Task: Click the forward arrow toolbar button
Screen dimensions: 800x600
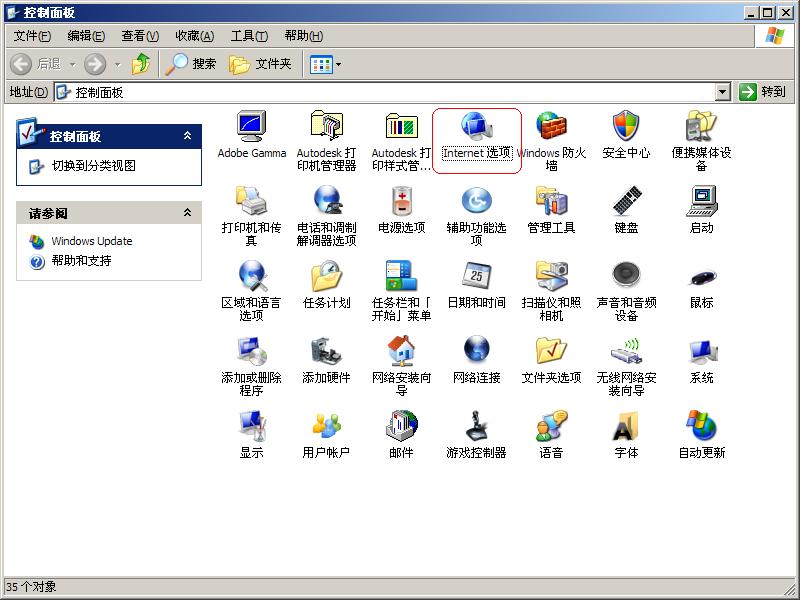Action: [x=95, y=64]
